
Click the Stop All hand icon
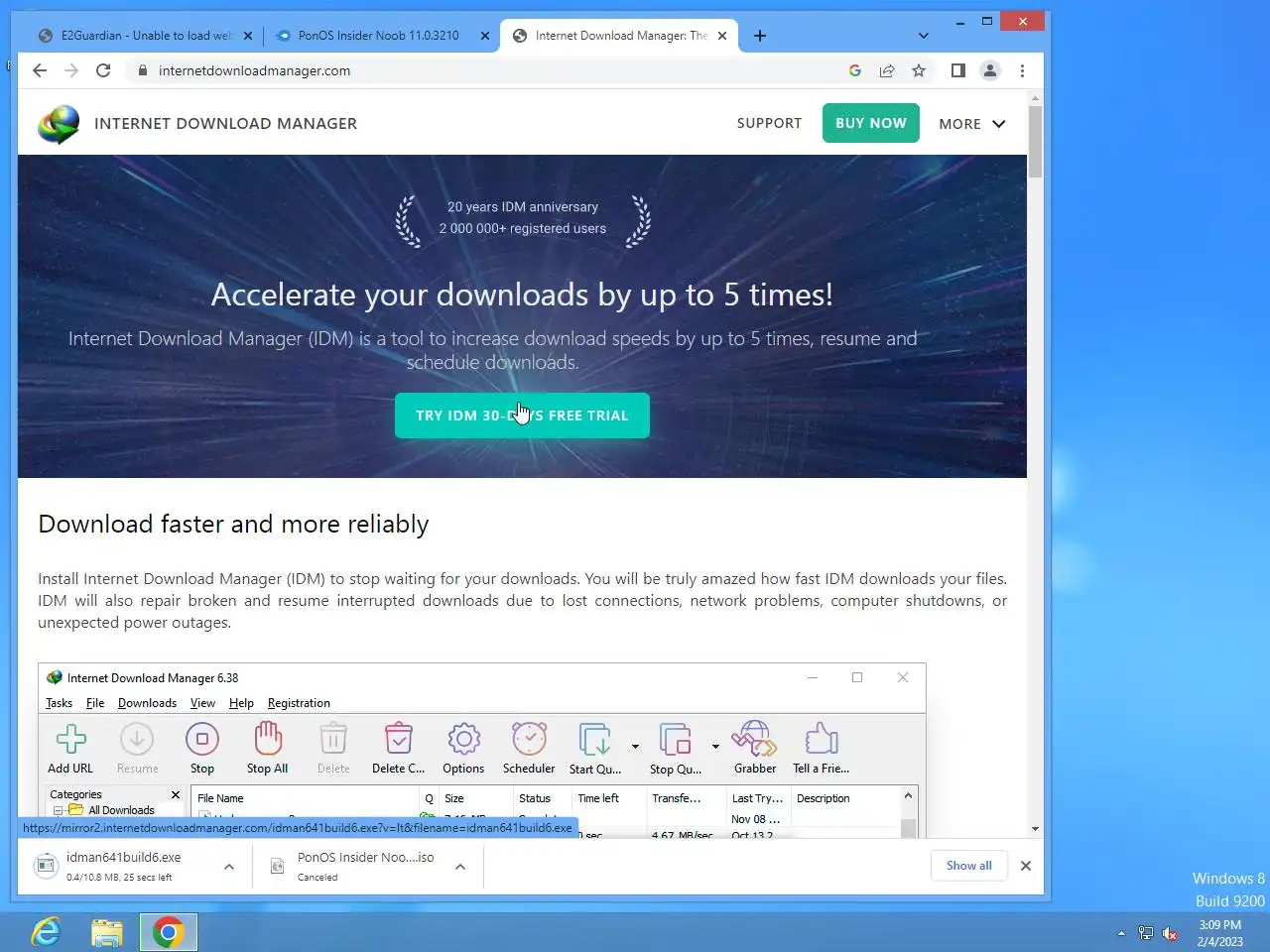[x=268, y=739]
